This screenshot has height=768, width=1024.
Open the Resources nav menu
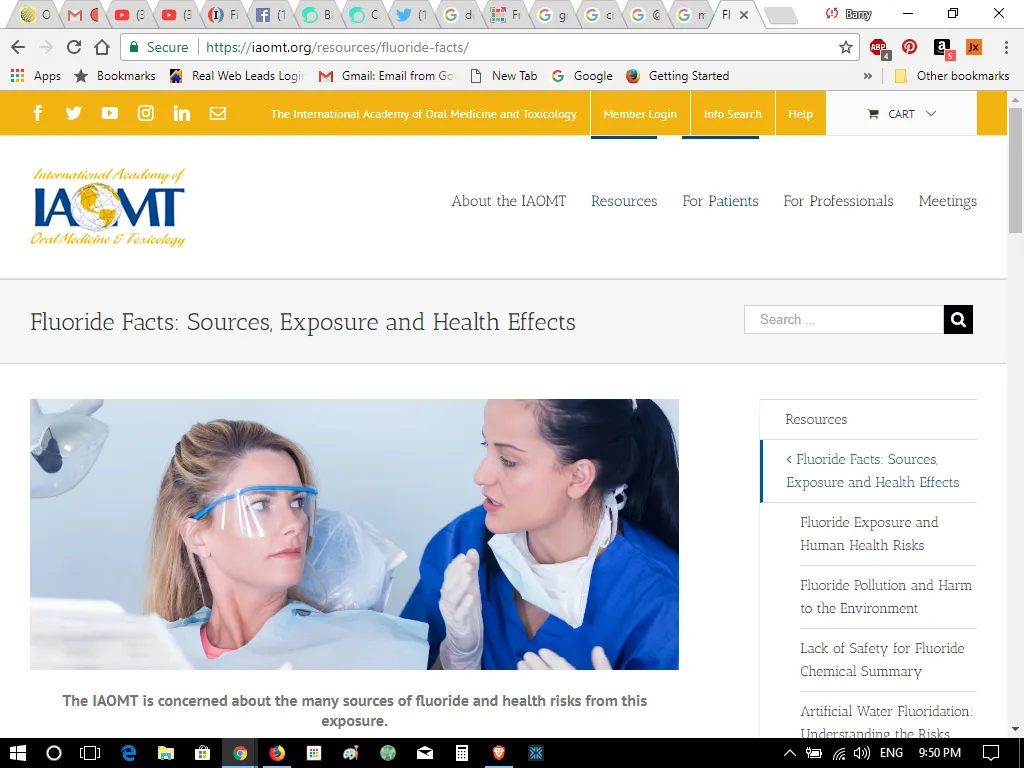624,201
